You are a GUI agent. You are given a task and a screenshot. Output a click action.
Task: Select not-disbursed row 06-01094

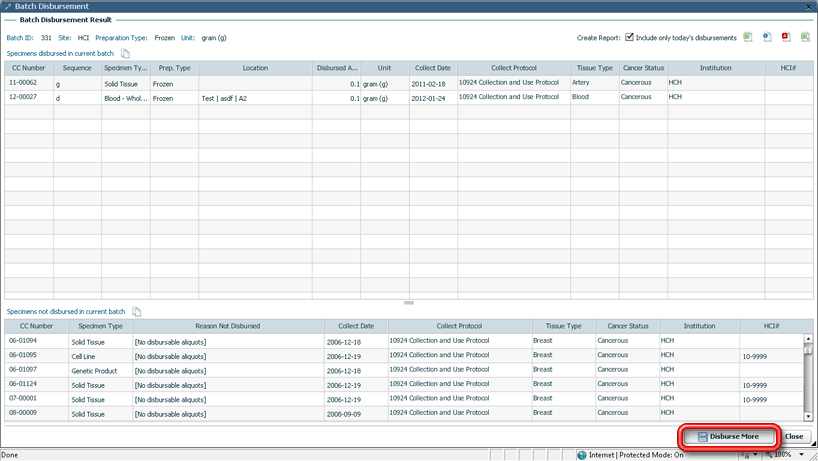[404, 341]
